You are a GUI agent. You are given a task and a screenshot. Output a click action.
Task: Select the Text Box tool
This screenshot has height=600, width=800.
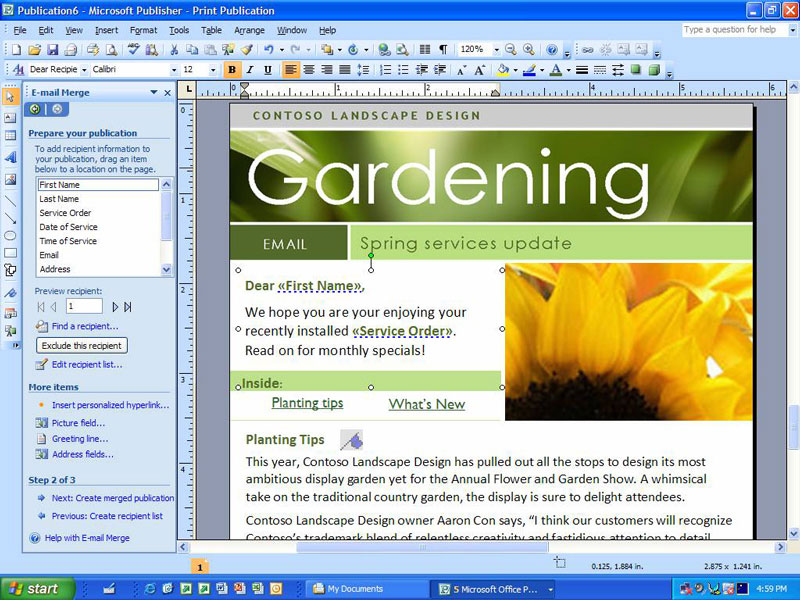pos(10,116)
